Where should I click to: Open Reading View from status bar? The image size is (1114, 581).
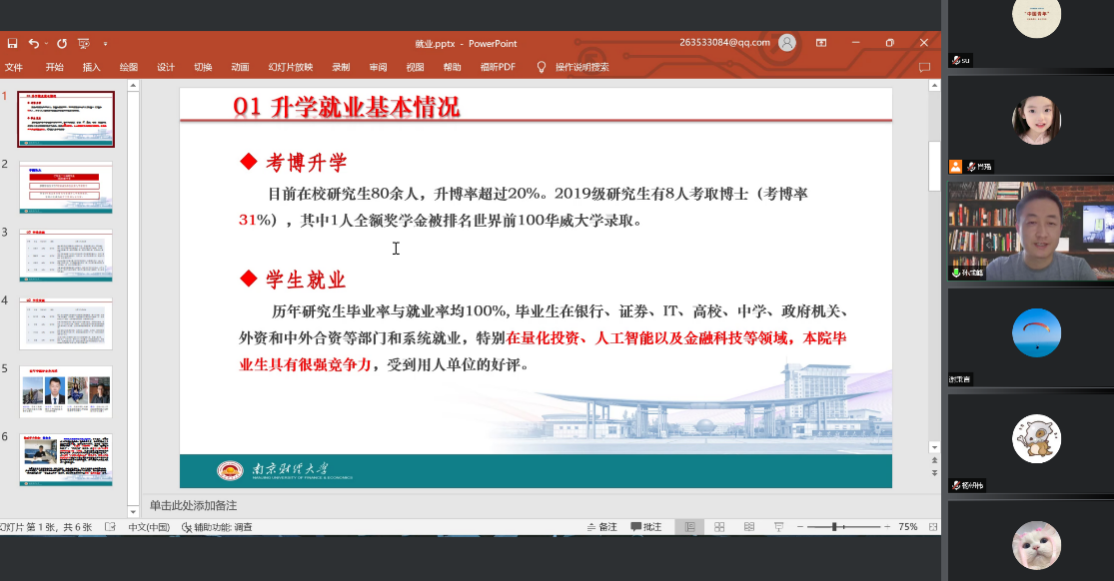tap(749, 527)
